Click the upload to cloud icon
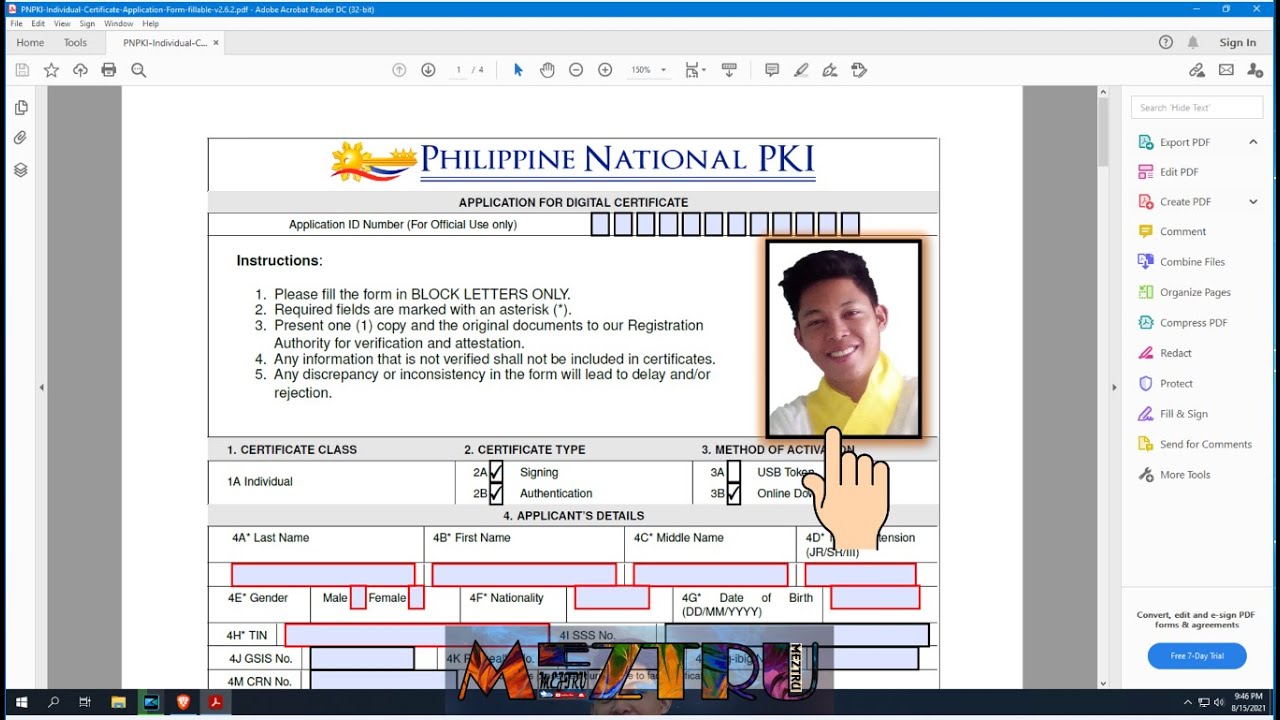 [x=80, y=70]
